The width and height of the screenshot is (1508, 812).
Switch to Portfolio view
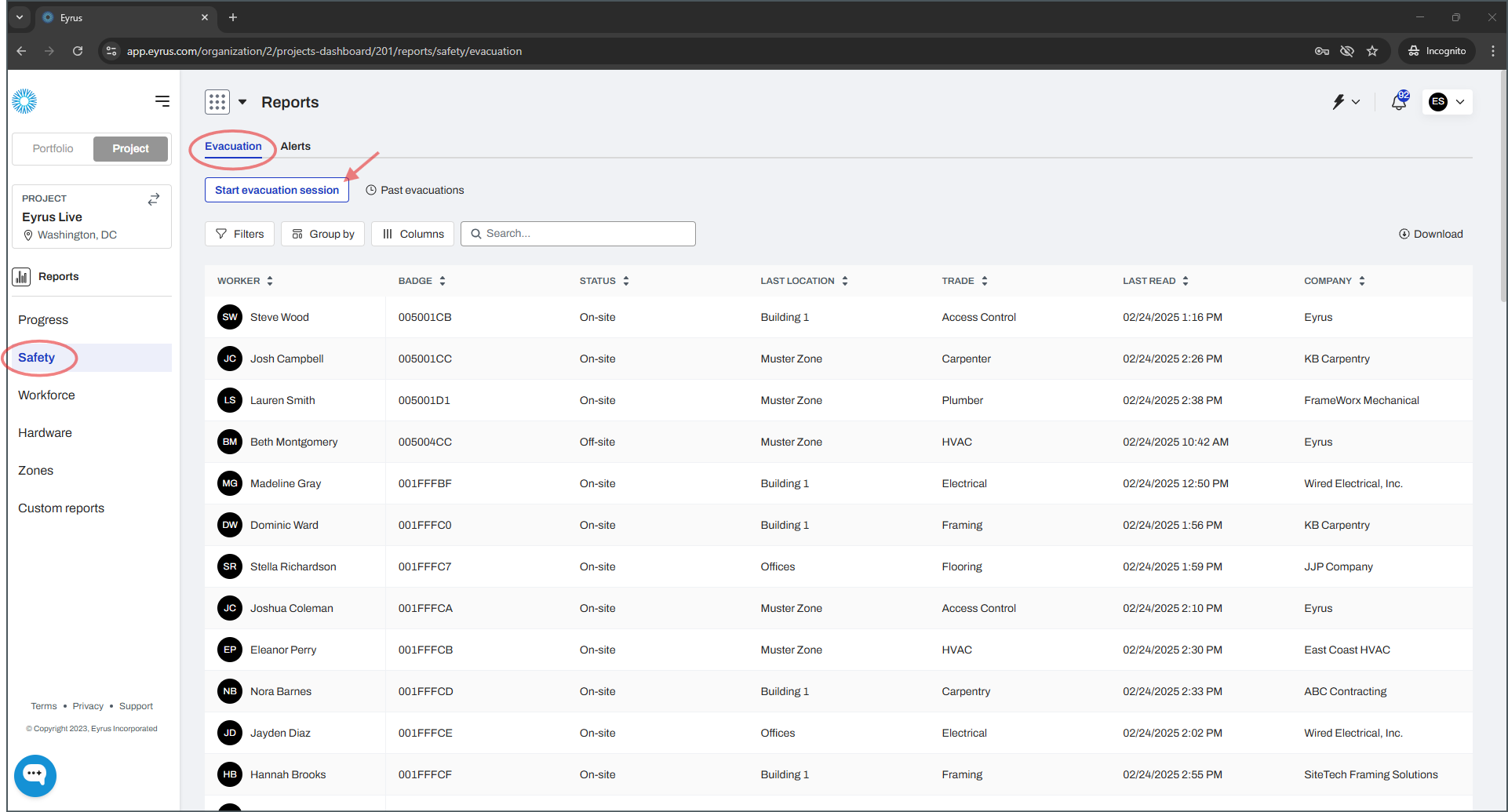click(x=53, y=149)
